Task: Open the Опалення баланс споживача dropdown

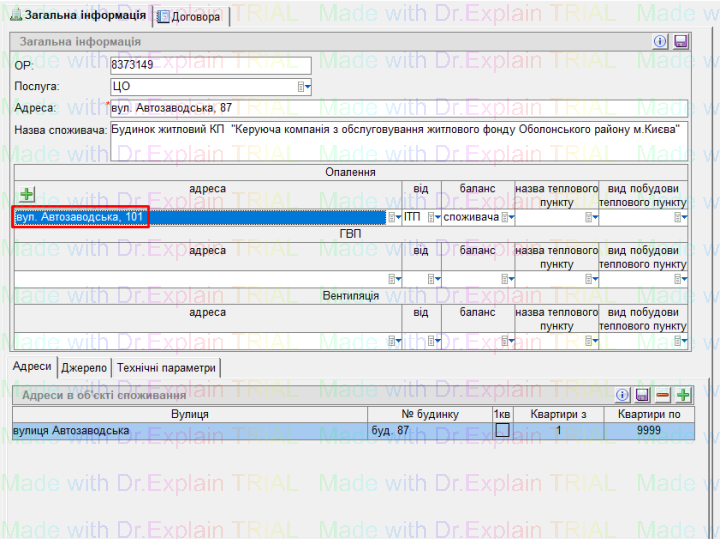Action: 507,217
